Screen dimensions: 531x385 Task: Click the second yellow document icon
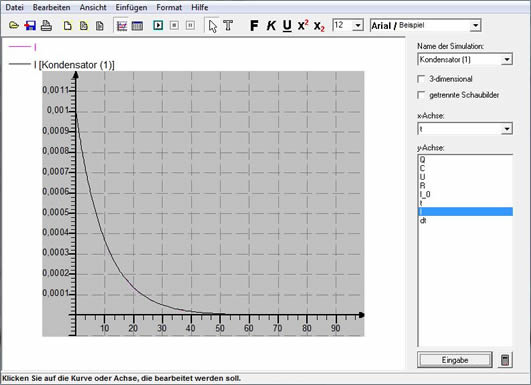pos(84,25)
